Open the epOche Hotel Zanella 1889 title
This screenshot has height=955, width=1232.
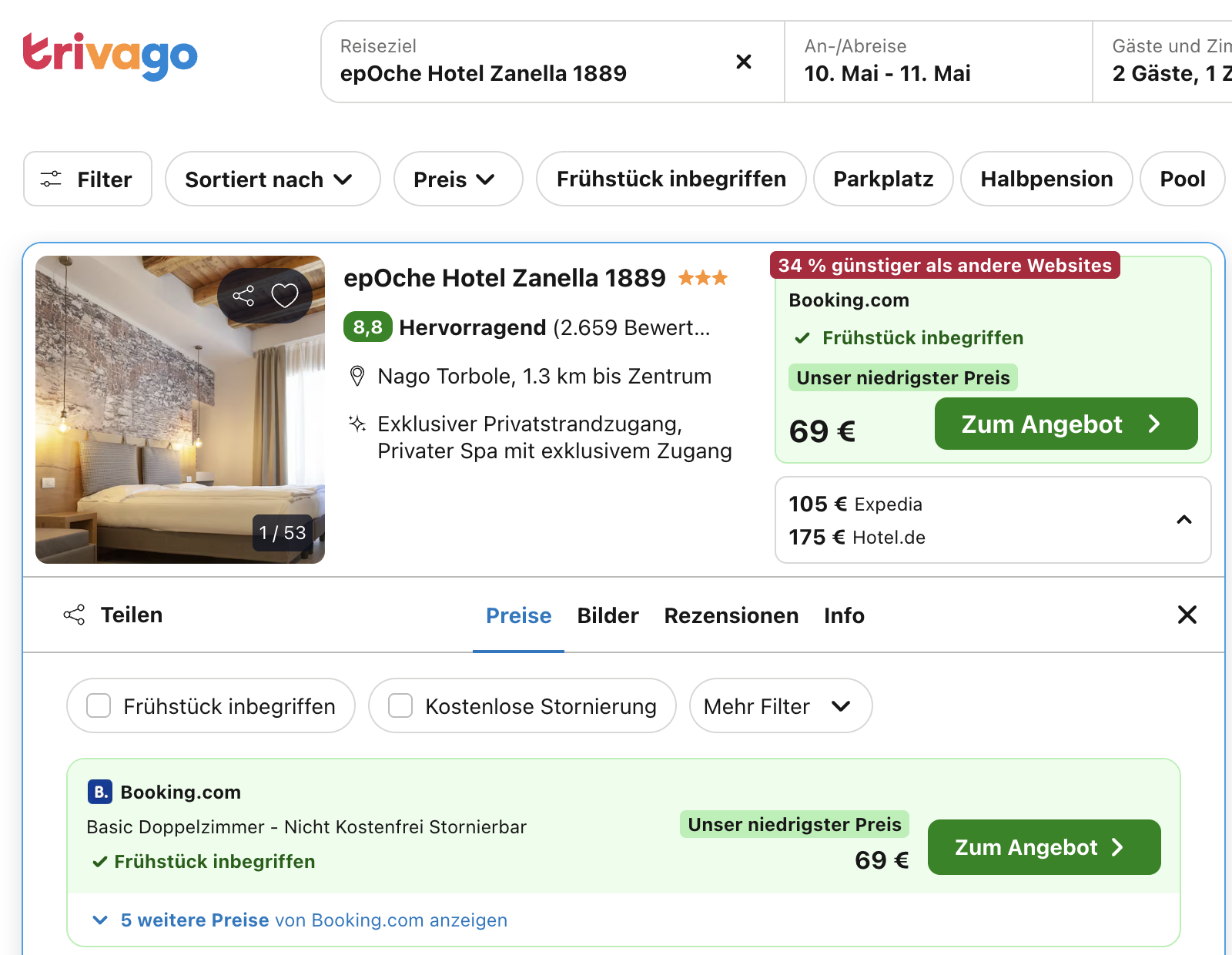(x=504, y=278)
